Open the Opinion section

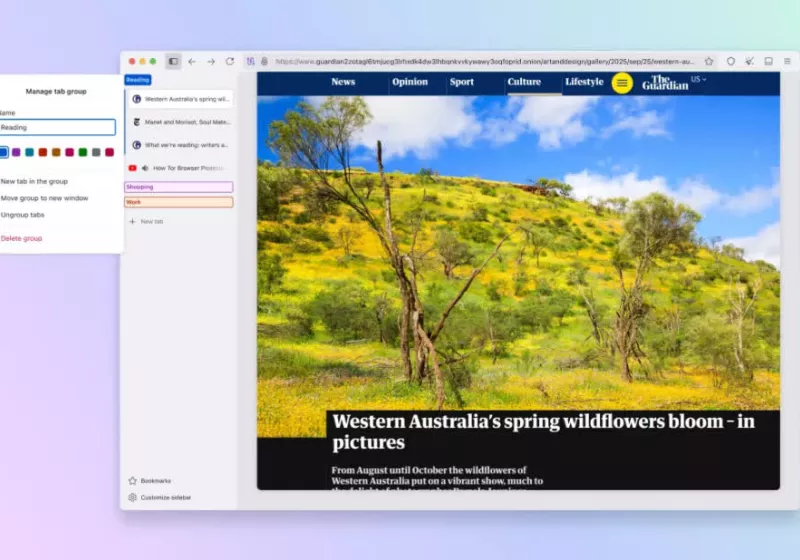coord(410,82)
